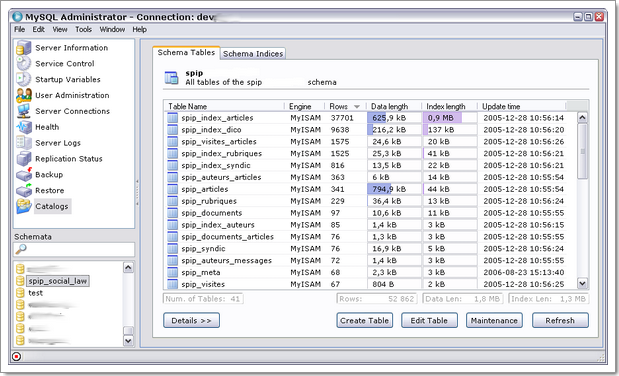Click the table list scrollbar thumb
The height and width of the screenshot is (376, 619).
[x=582, y=151]
